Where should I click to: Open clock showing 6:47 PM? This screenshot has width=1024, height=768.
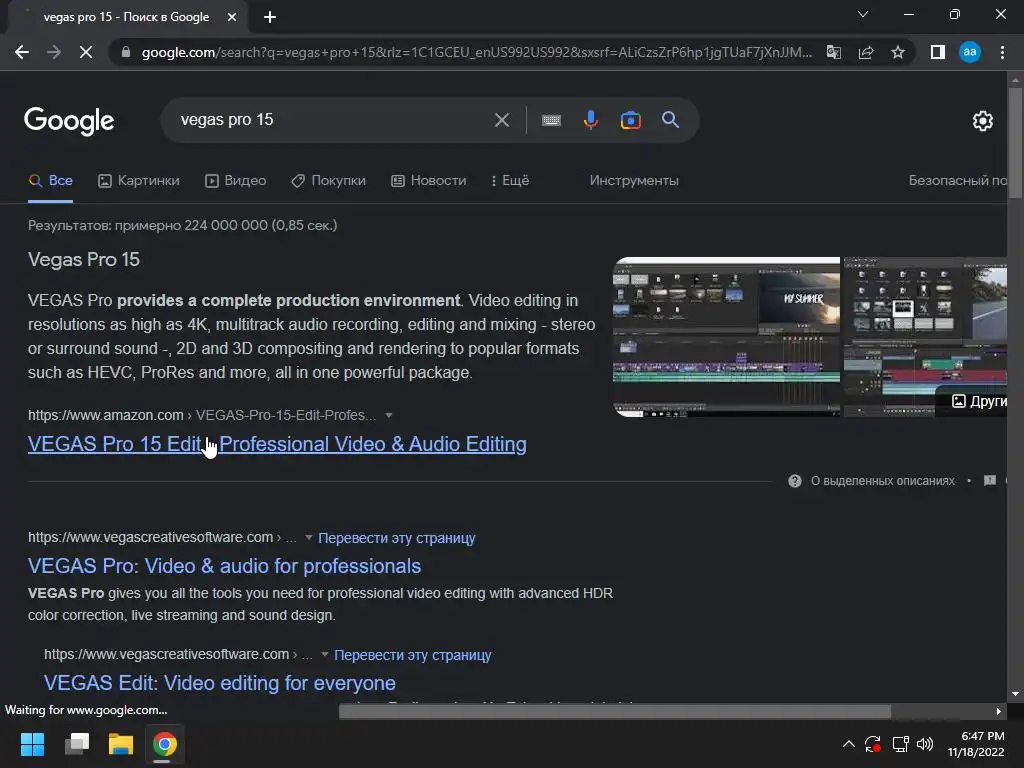tap(976, 744)
